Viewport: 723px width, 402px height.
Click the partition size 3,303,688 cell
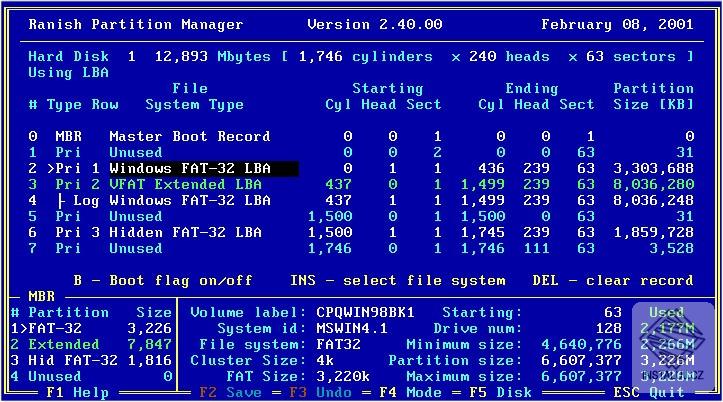coord(653,168)
